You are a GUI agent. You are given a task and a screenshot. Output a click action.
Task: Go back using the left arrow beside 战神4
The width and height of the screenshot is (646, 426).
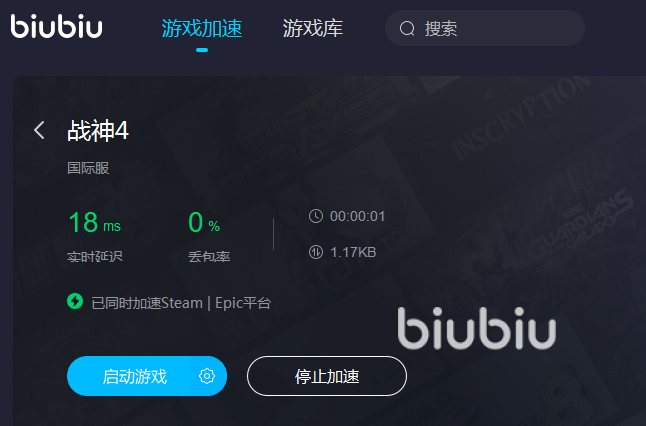coord(39,130)
